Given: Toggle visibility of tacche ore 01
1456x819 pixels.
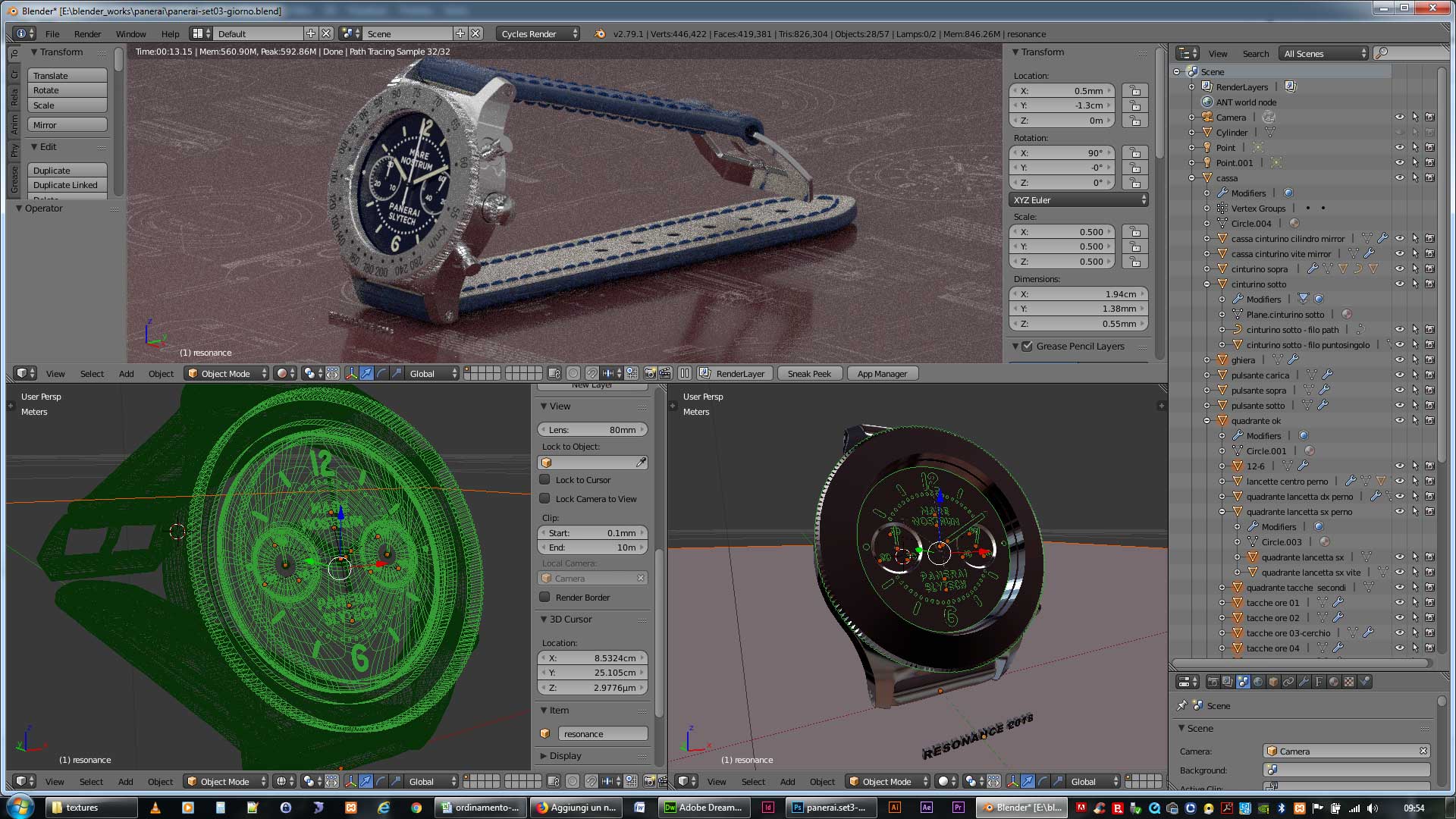Looking at the screenshot, I should coord(1400,602).
